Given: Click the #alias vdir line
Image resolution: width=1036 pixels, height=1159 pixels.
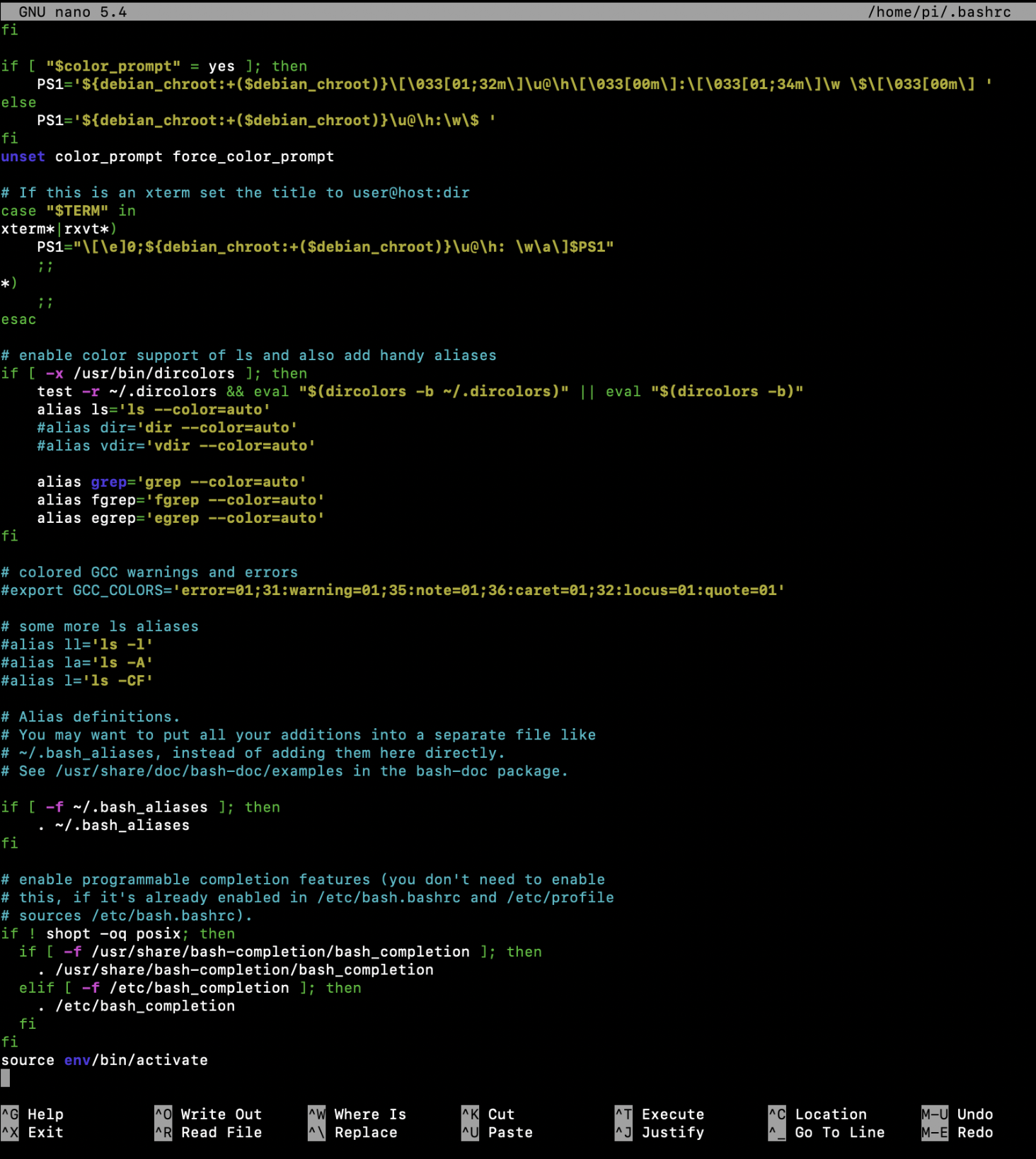Looking at the screenshot, I should [x=176, y=445].
